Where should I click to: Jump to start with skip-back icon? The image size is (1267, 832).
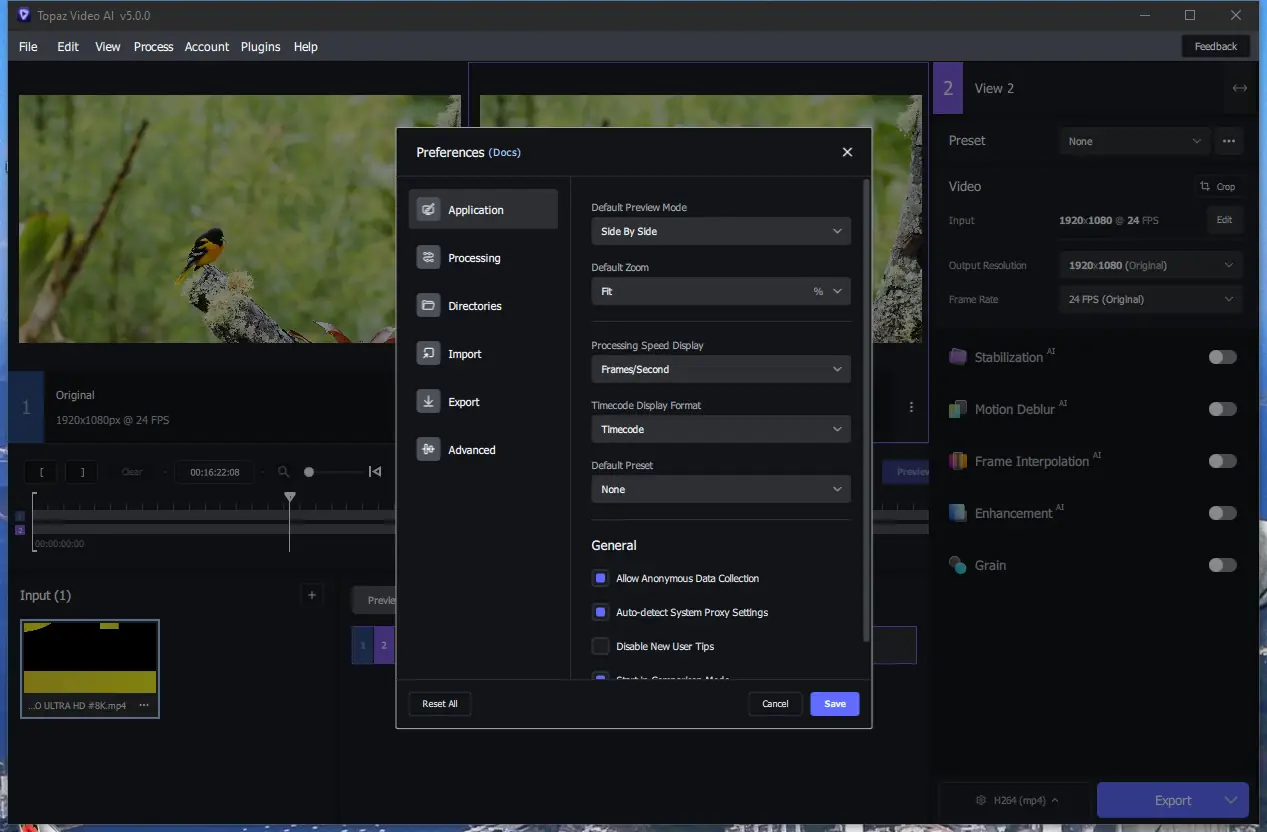(375, 472)
